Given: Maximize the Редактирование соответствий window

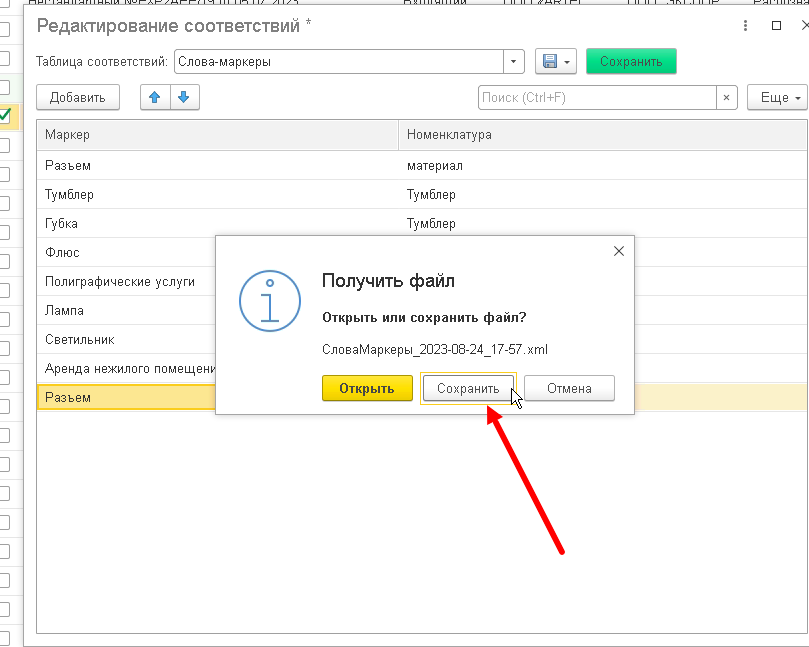Looking at the screenshot, I should pyautogui.click(x=776, y=25).
